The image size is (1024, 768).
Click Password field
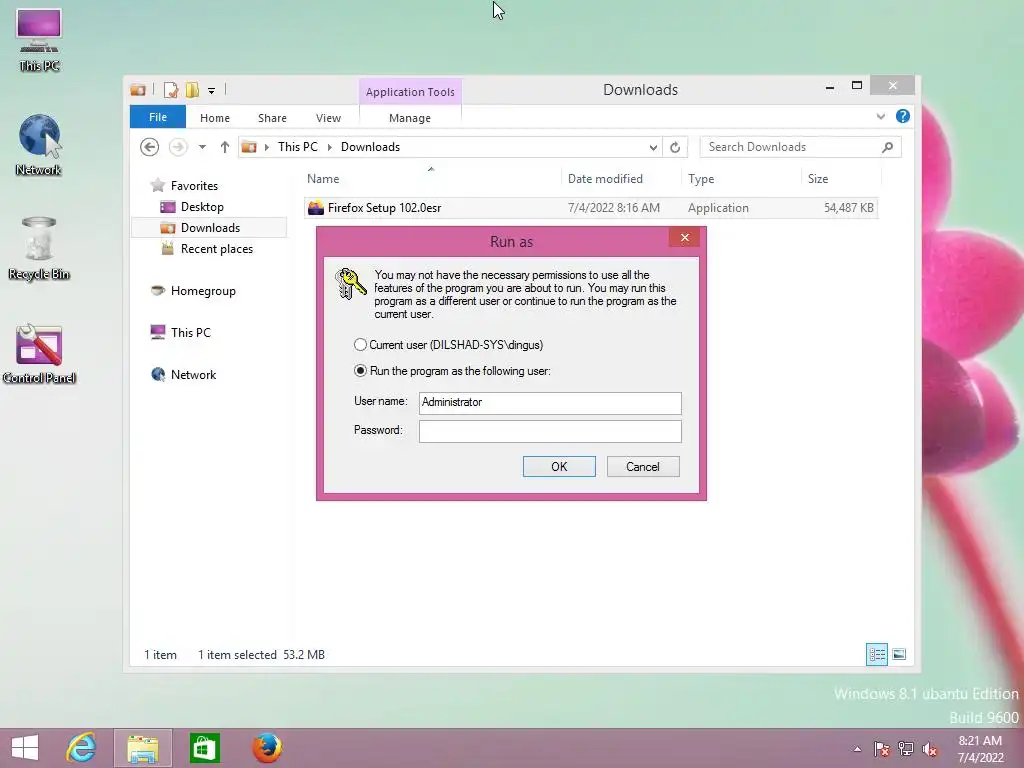coord(550,431)
